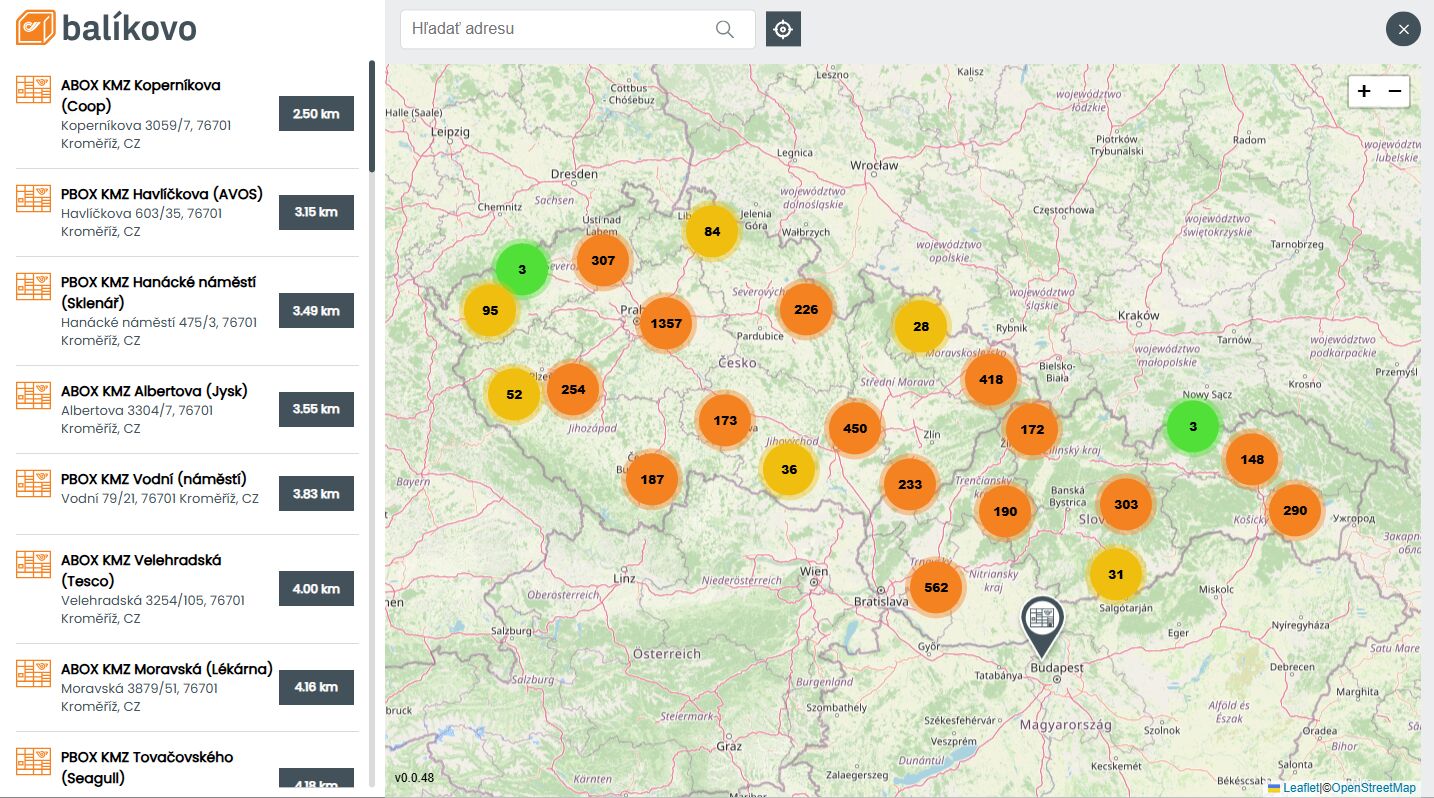1434x798 pixels.
Task: Zoom out with the minus button
Action: (1395, 91)
